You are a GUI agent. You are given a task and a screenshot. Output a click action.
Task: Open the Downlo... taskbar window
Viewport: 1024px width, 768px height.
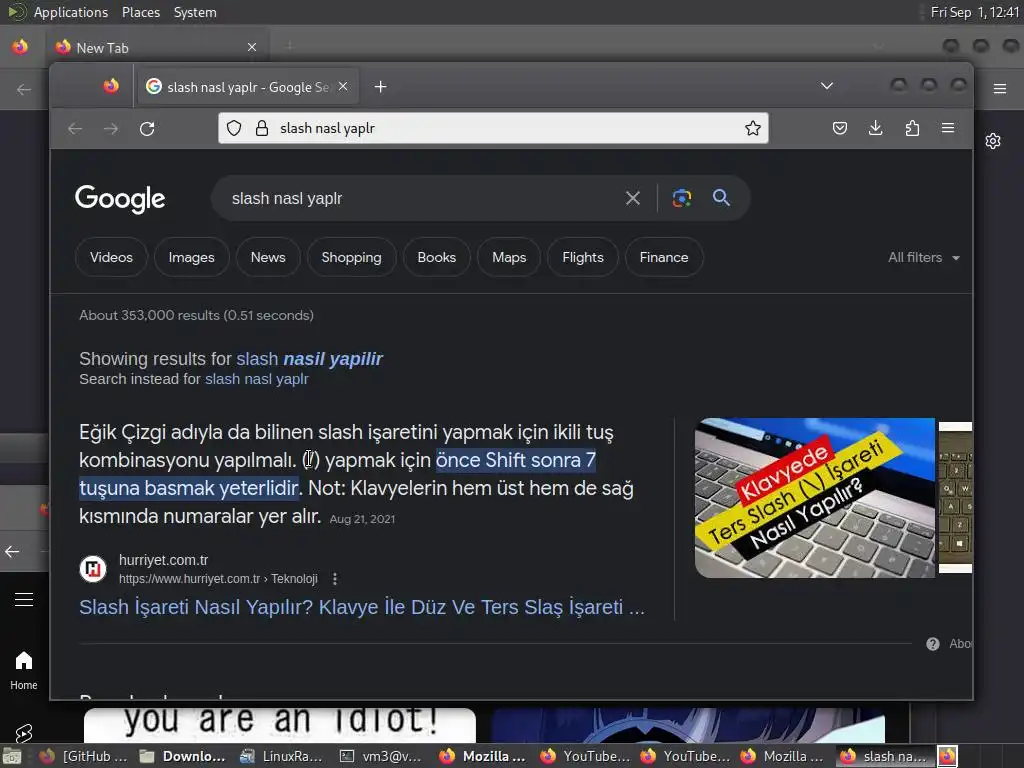pos(182,756)
